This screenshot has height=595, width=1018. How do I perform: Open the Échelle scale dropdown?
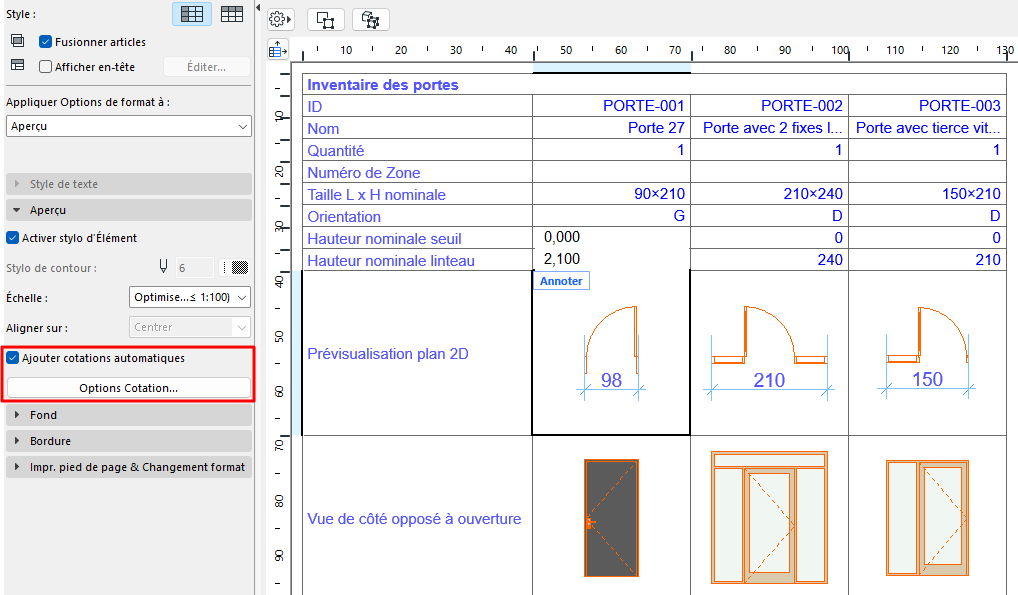tap(190, 297)
